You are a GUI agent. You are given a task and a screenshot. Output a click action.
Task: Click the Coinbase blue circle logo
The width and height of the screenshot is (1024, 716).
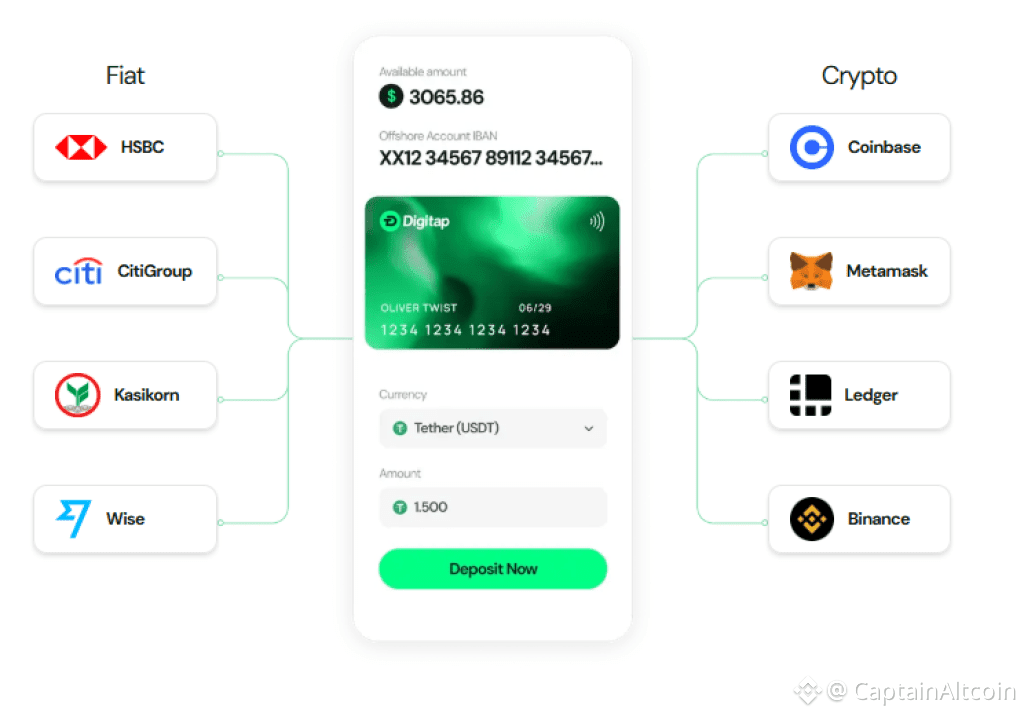tap(812, 148)
